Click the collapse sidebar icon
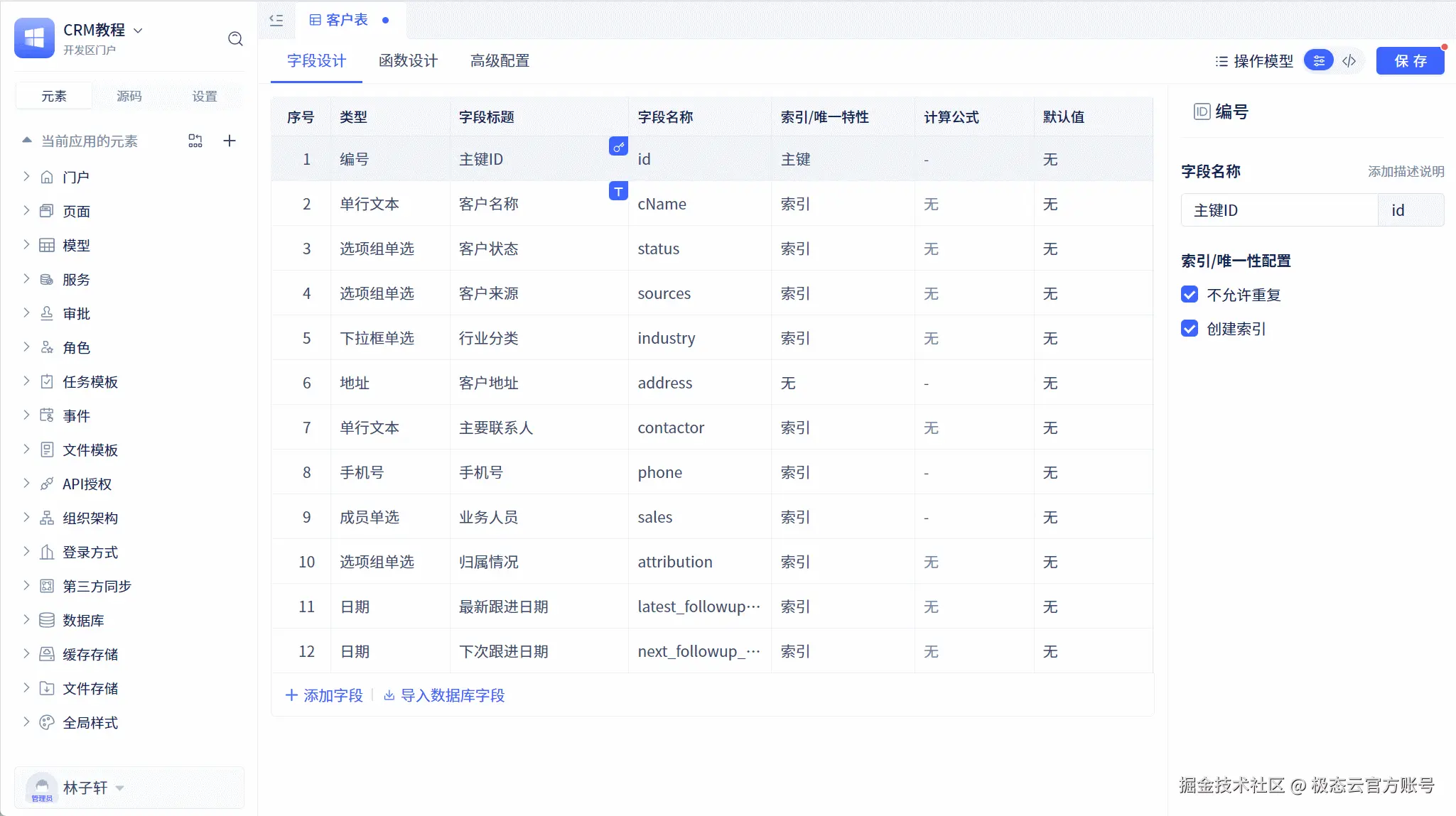 (276, 20)
